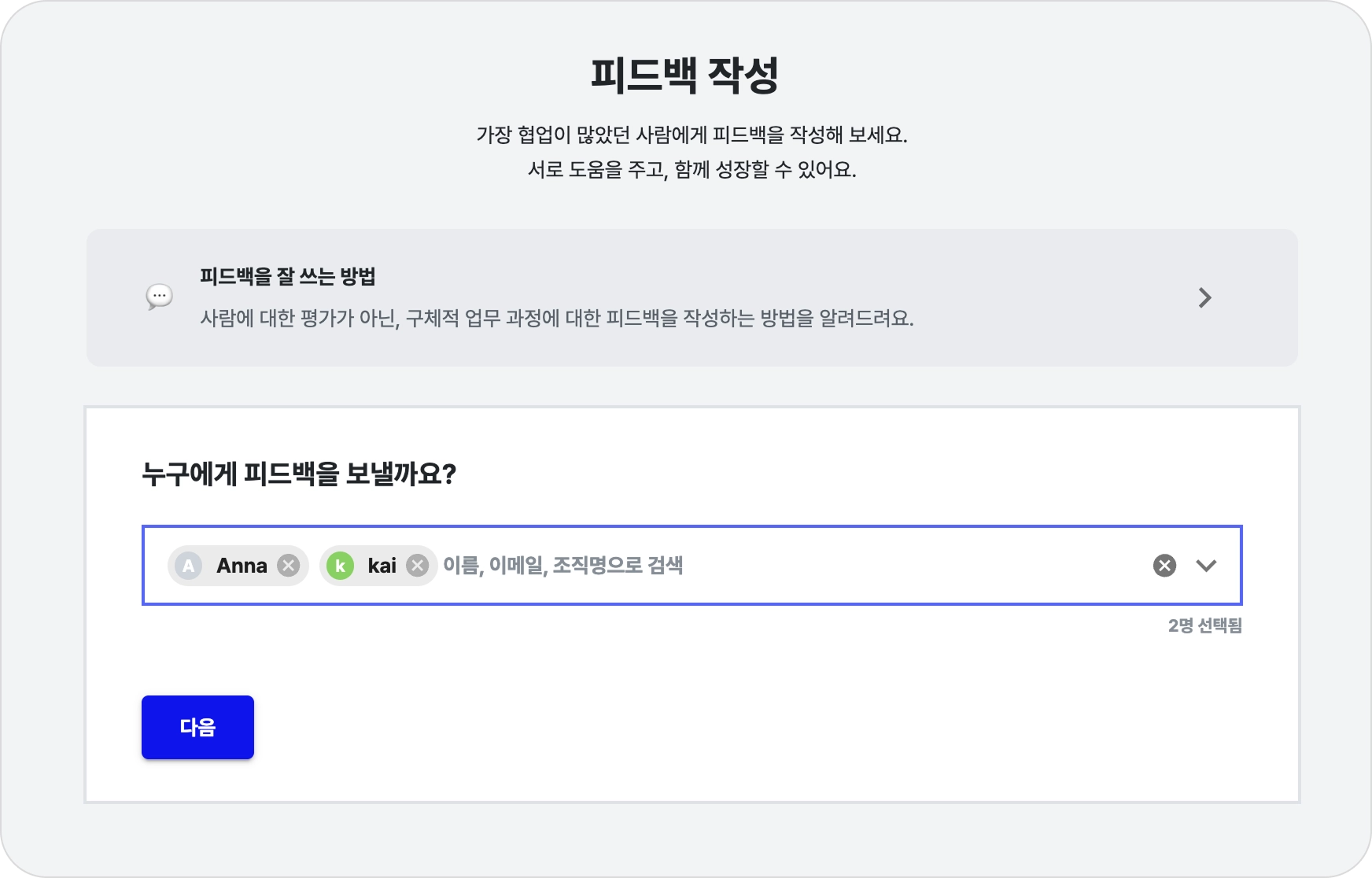Expand the recipient dropdown arrow
1372x878 pixels.
click(x=1206, y=566)
